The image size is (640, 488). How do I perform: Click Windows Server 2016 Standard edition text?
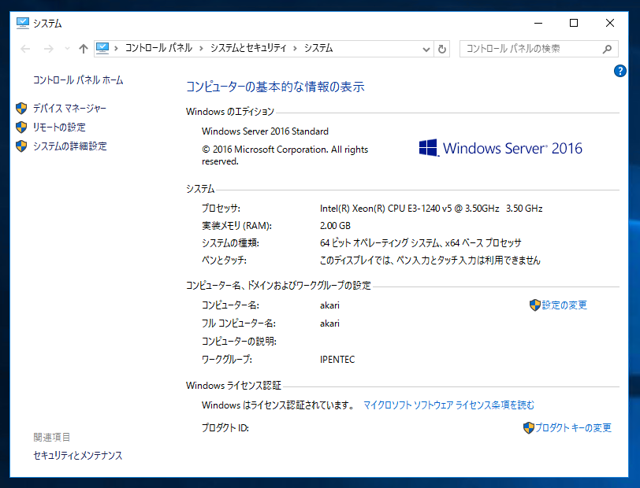click(265, 131)
